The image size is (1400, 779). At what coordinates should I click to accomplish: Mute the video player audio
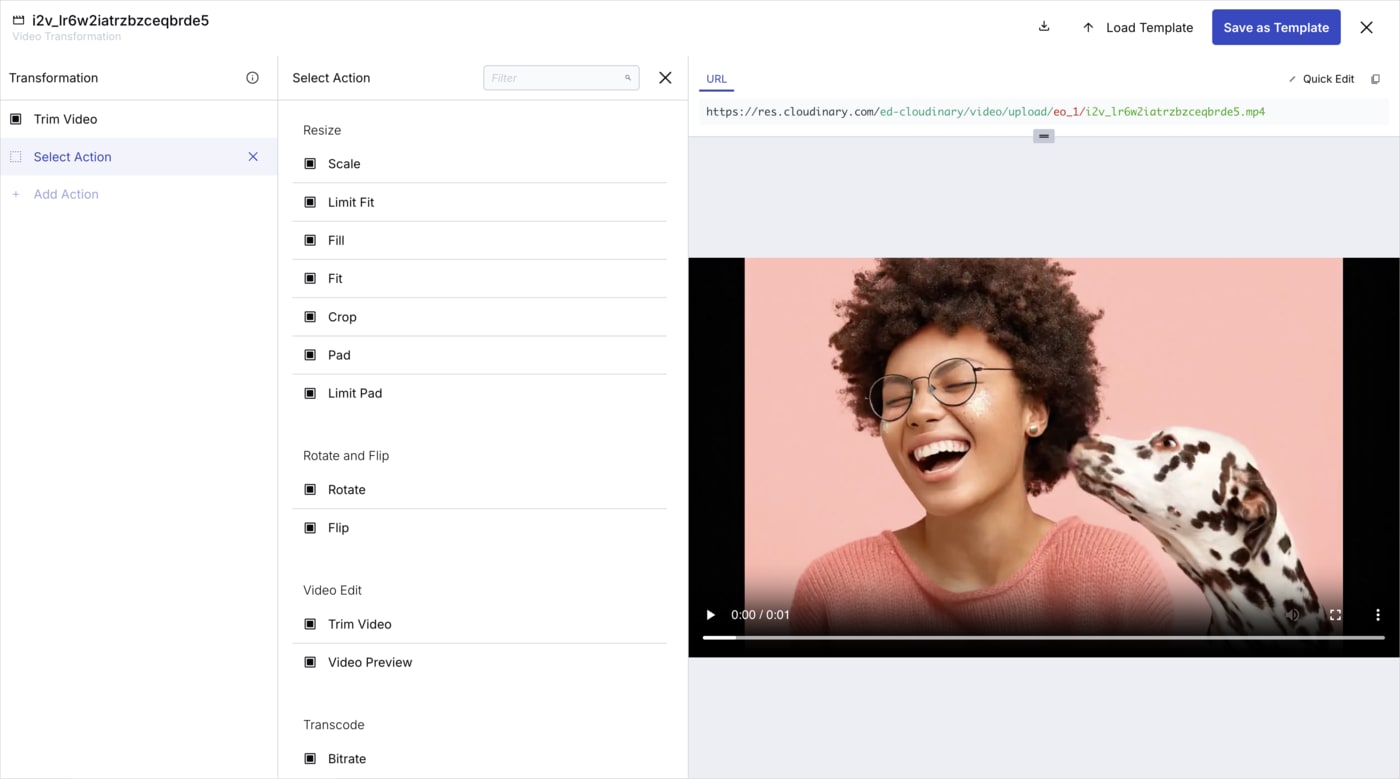coord(1293,614)
